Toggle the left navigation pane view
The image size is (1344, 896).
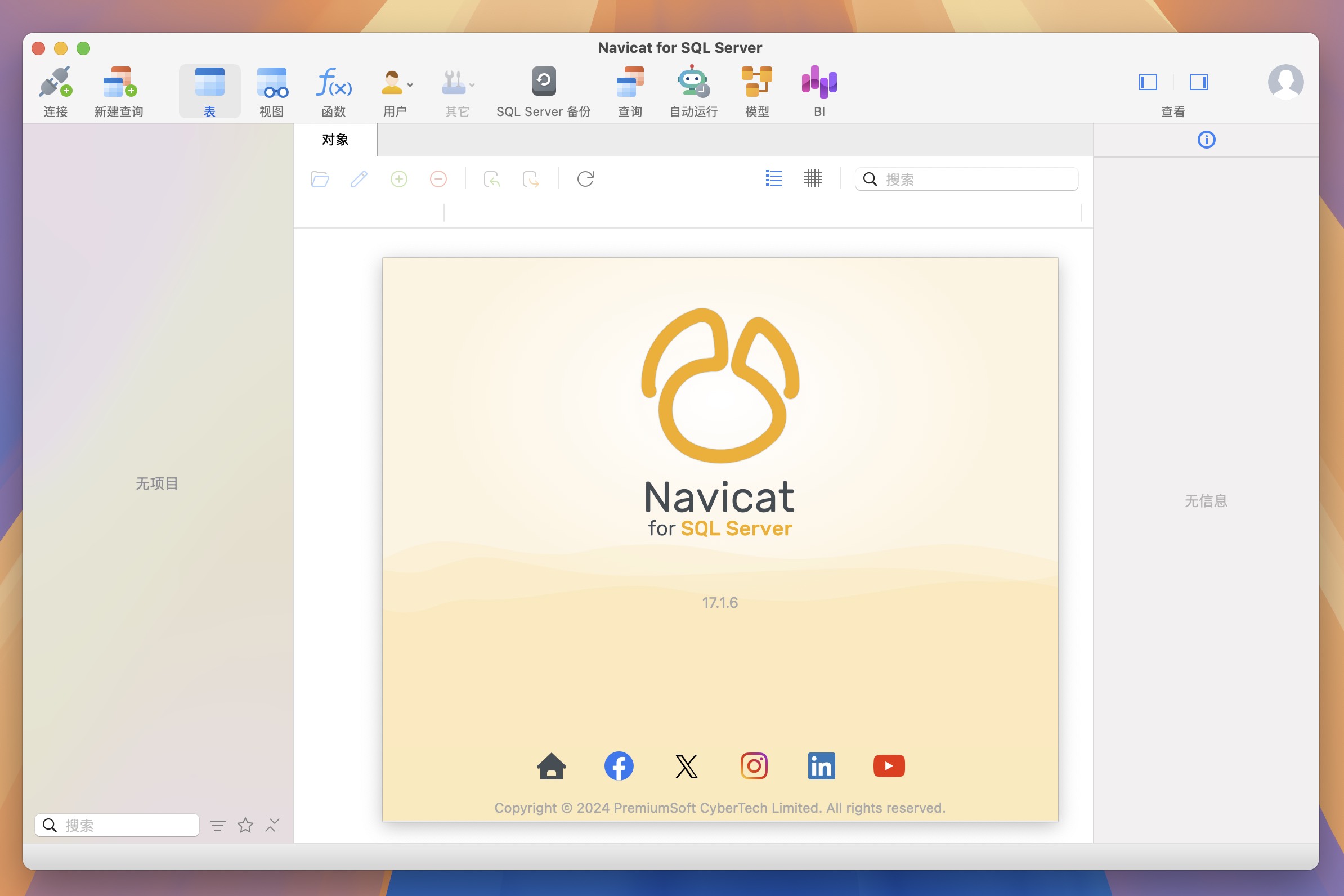[1148, 82]
